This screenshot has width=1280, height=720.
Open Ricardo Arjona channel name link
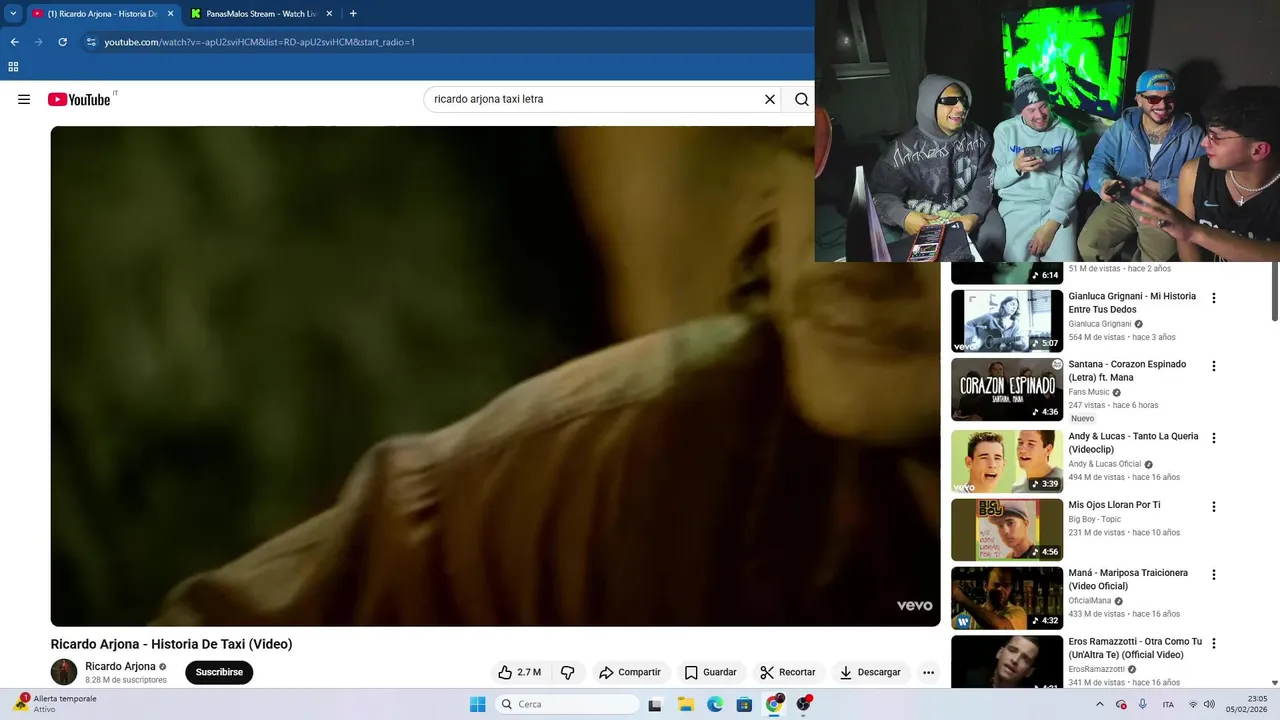[120, 666]
